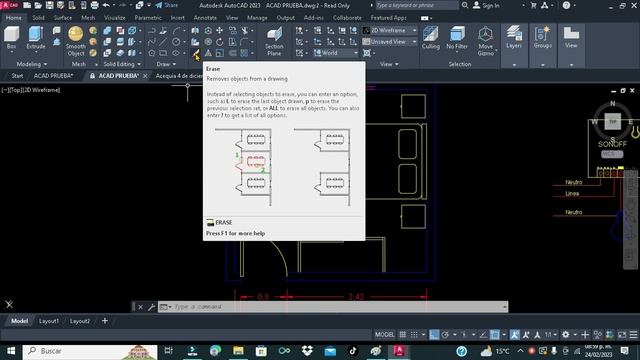Open the 2D Wireframe visual style dropdown
Screen dimensions: 640x360
[390, 30]
